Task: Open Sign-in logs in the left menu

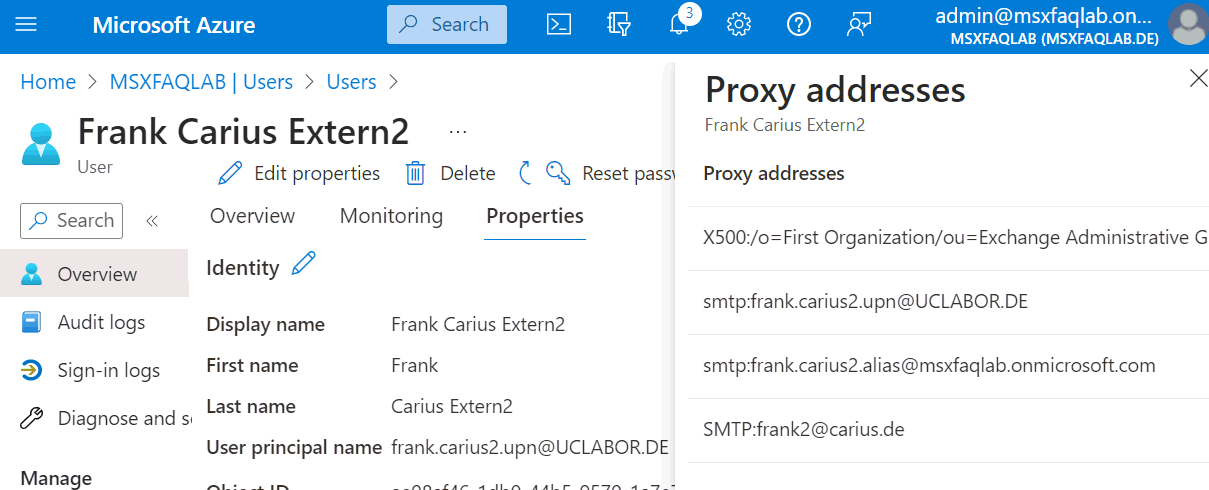Action: point(94,370)
